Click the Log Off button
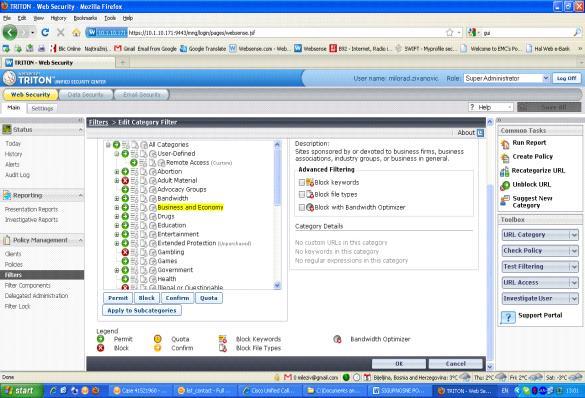This screenshot has width=585, height=398. pyautogui.click(x=566, y=78)
